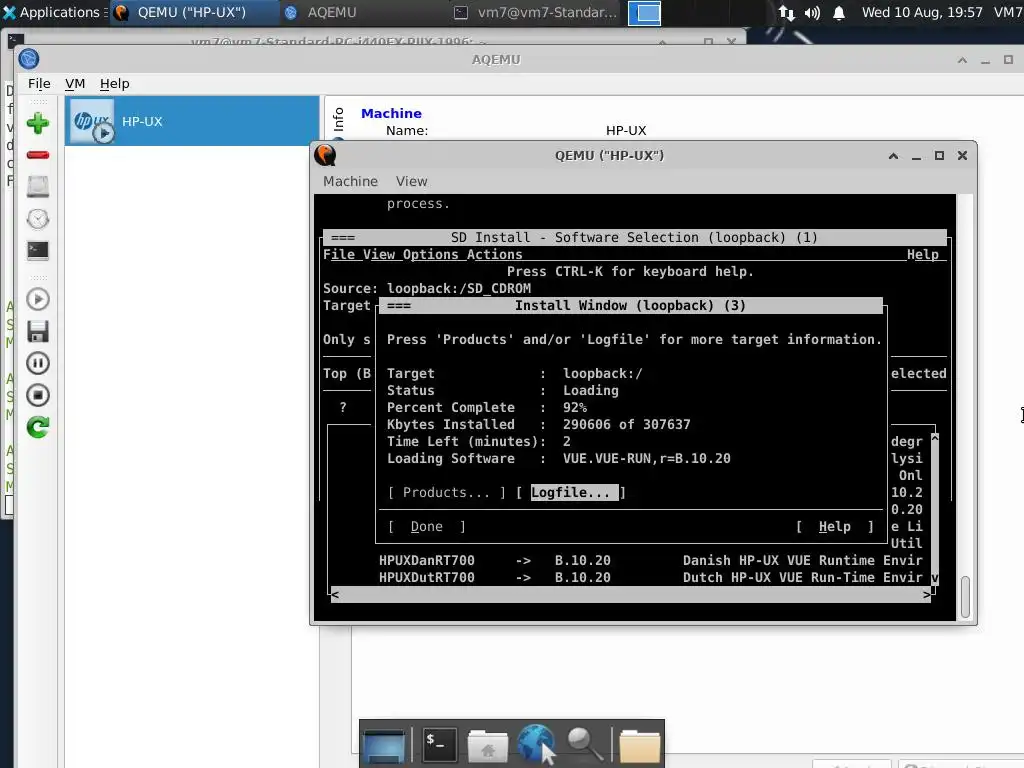
Task: Click the green plus add VM icon
Action: click(38, 123)
